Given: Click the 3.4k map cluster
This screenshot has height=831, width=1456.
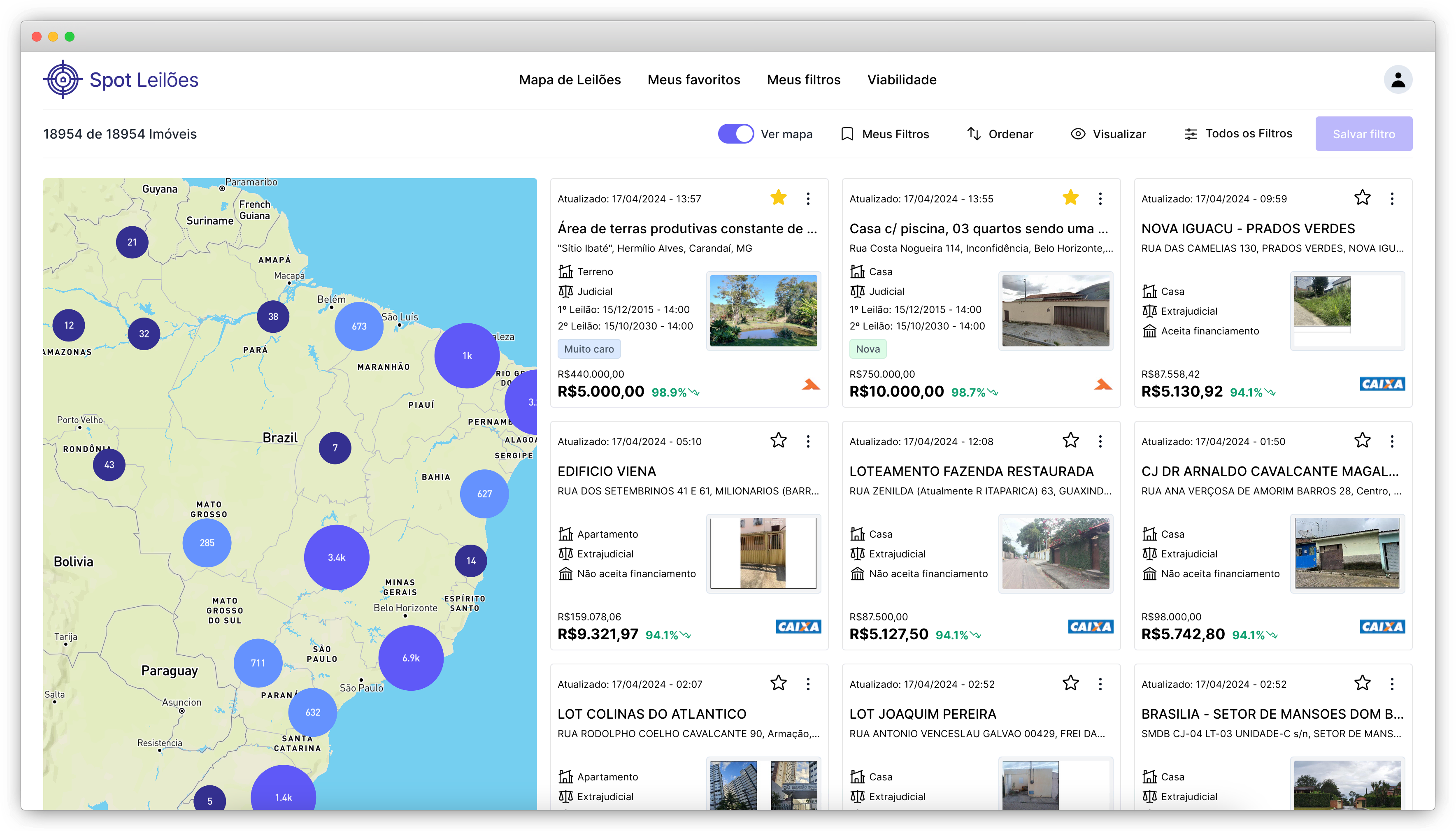Looking at the screenshot, I should [x=336, y=557].
